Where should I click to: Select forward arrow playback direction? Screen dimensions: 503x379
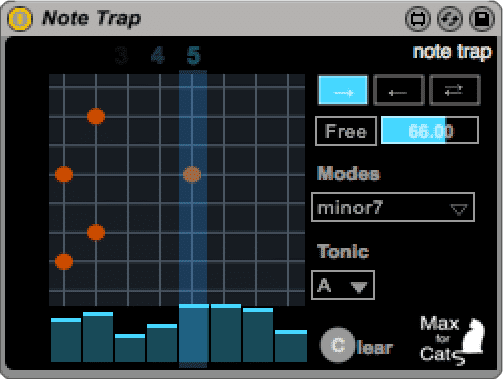point(343,90)
